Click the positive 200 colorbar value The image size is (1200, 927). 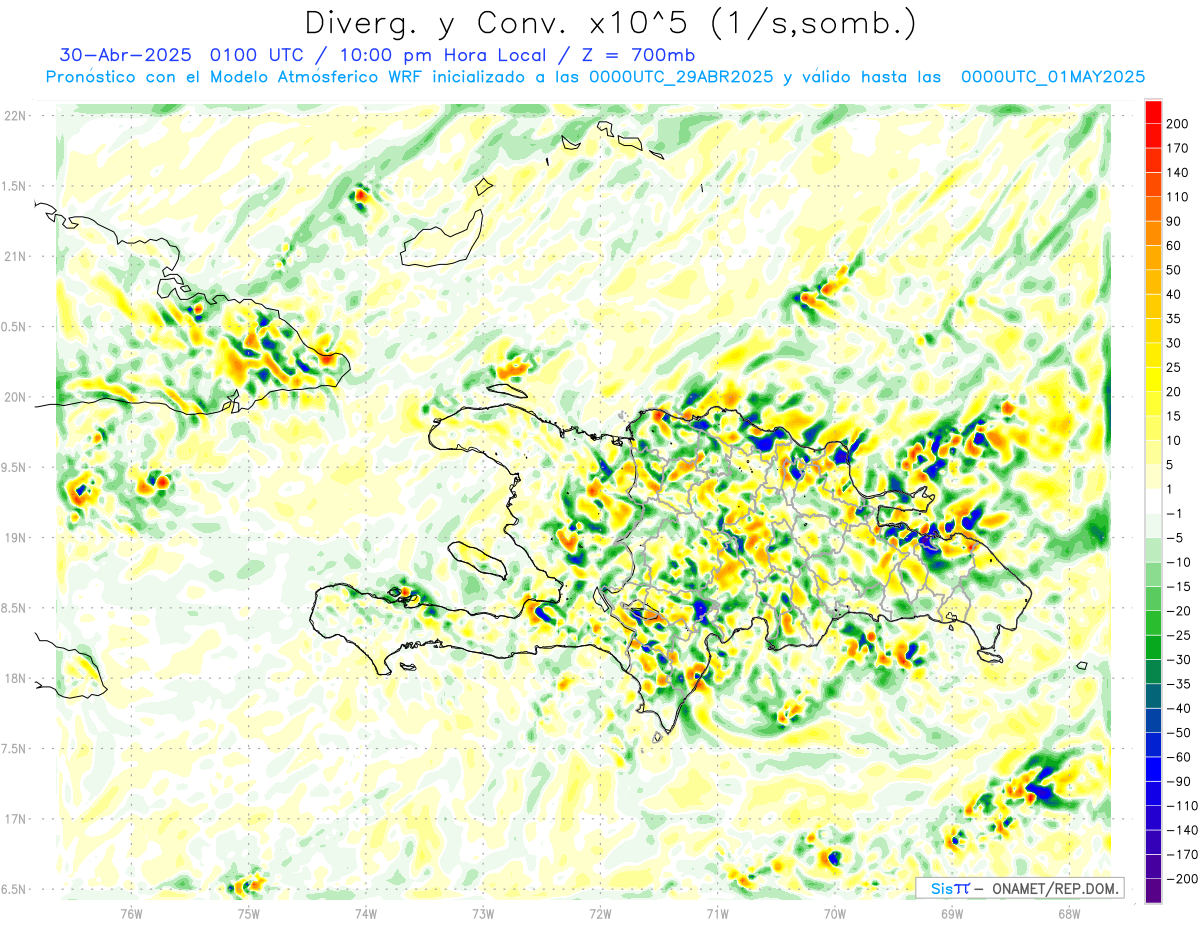[x=1177, y=124]
